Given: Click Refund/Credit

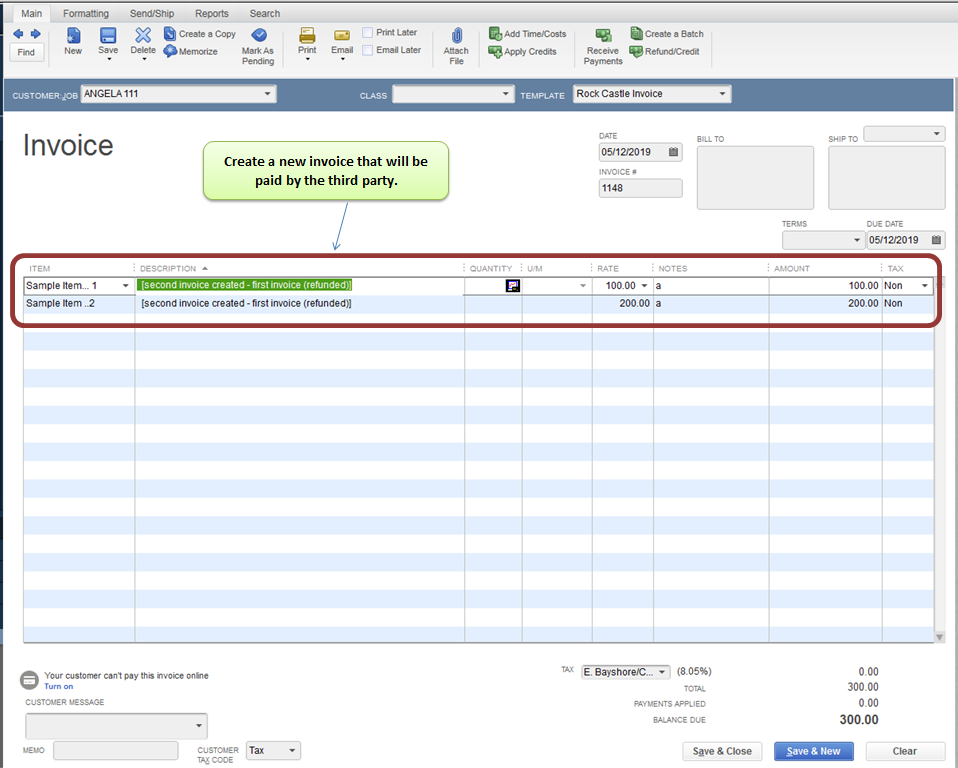Looking at the screenshot, I should (x=665, y=52).
